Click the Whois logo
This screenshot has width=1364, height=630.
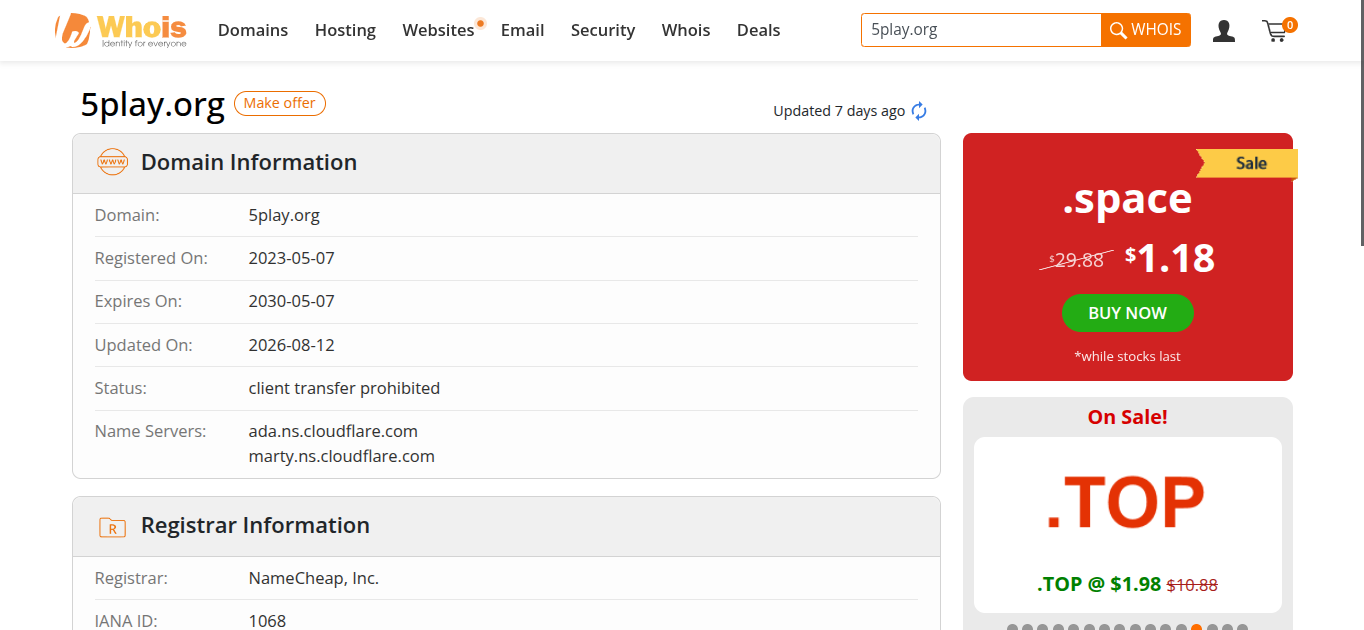pos(121,30)
